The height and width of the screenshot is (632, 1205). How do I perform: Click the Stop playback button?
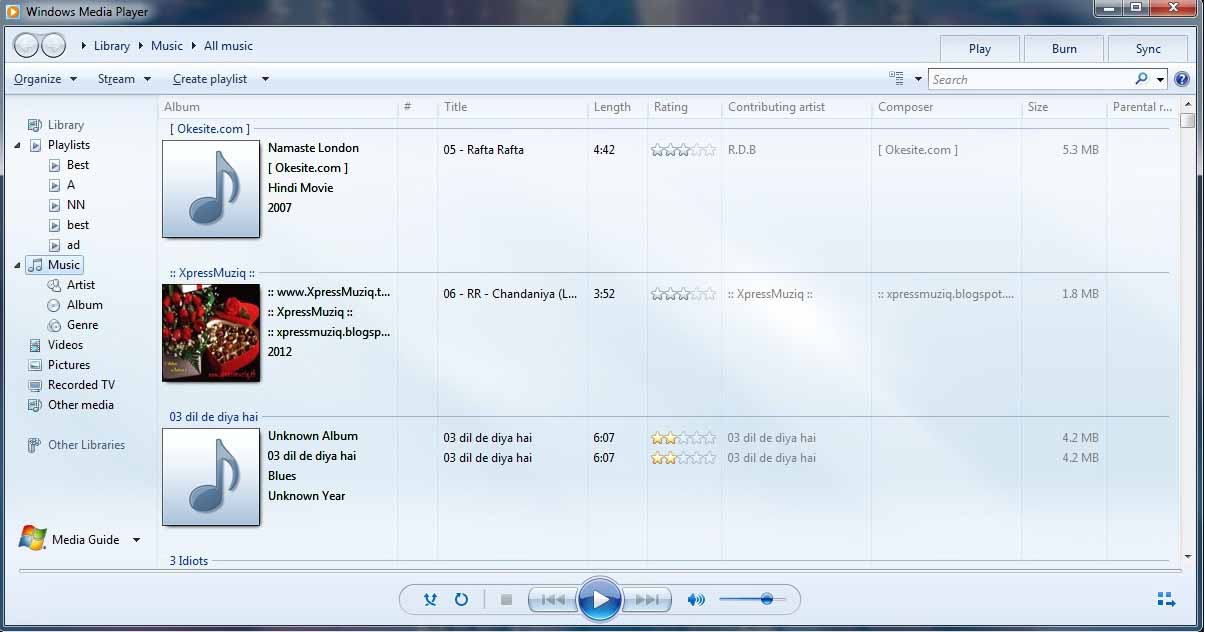[506, 600]
